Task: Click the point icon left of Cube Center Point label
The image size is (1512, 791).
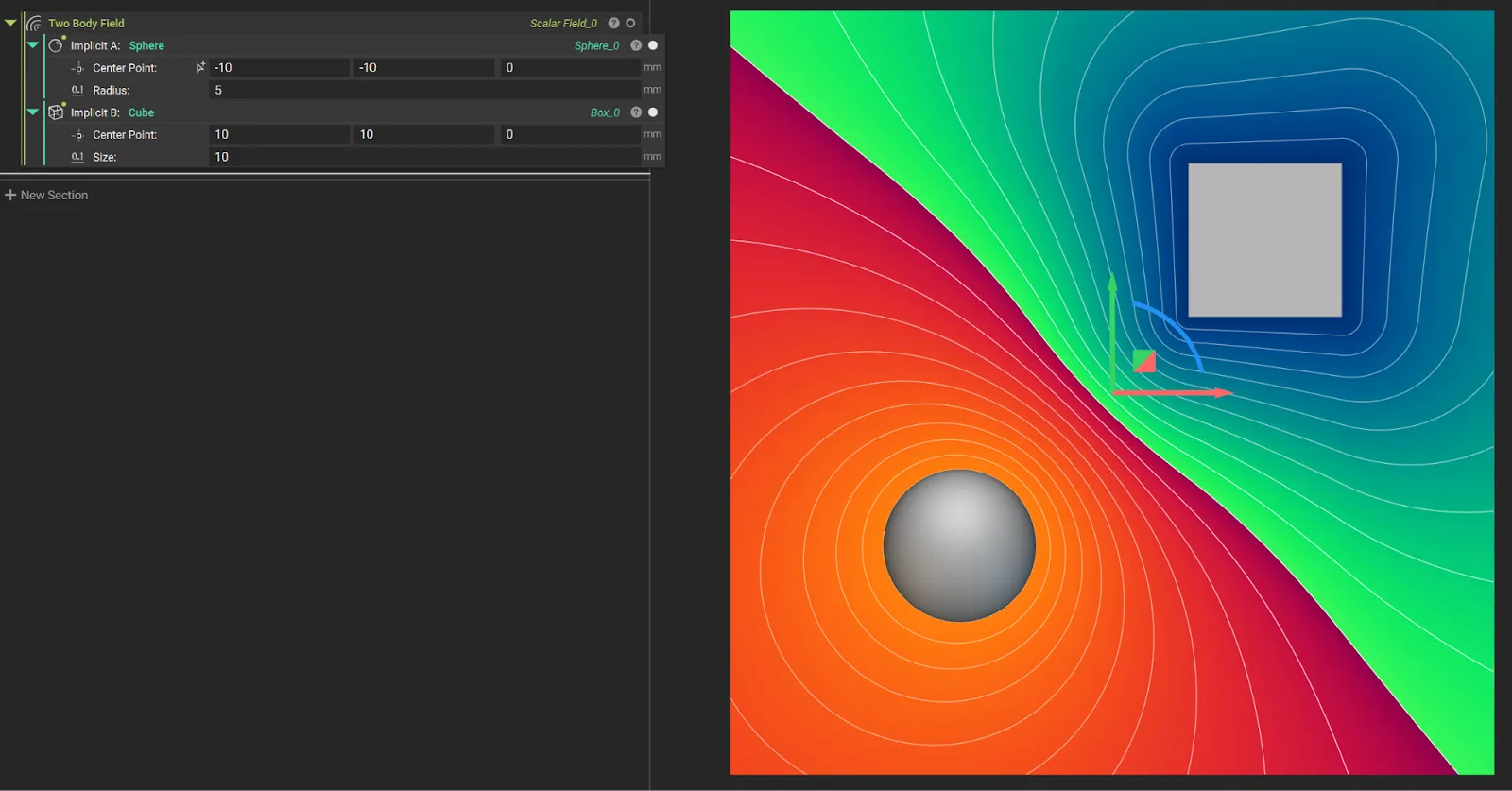Action: (x=77, y=135)
